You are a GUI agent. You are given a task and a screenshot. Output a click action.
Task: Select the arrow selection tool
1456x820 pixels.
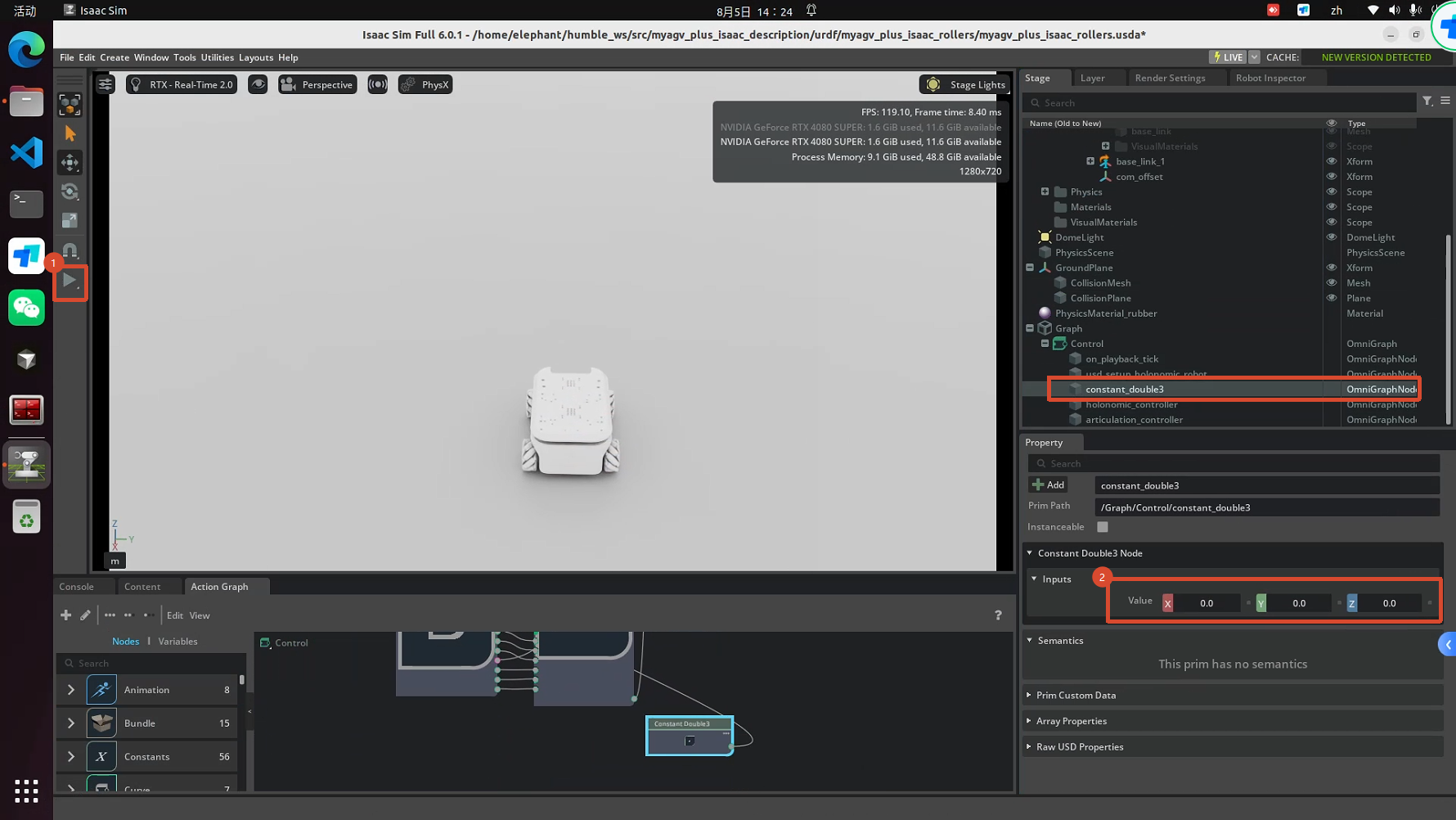point(70,133)
